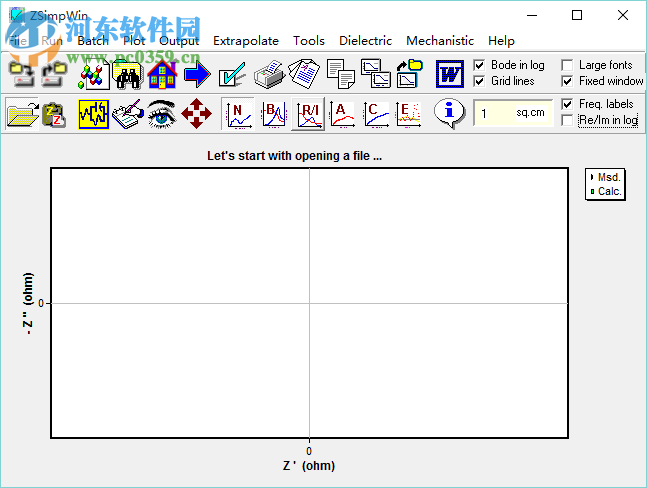
Task: Click the Z' (ohm) axis label
Action: 309,466
